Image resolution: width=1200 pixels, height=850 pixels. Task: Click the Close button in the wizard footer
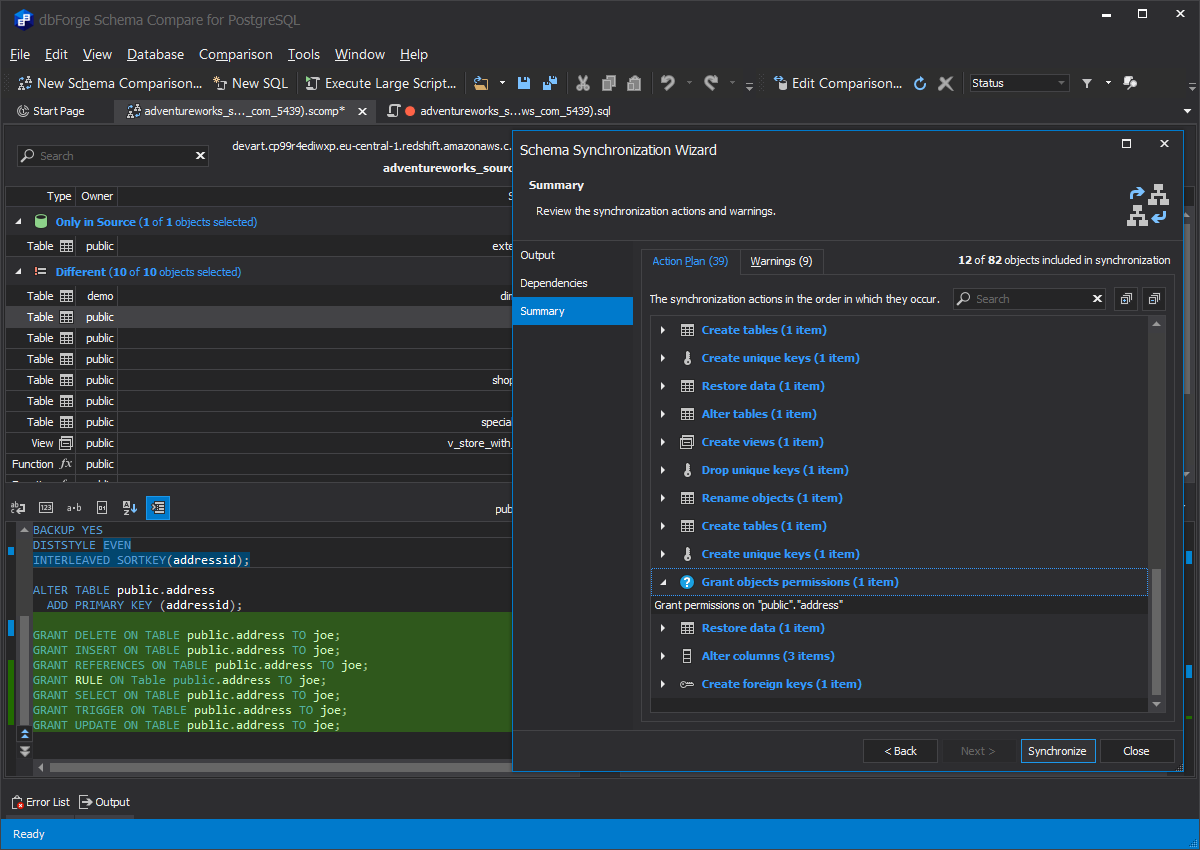[1136, 751]
